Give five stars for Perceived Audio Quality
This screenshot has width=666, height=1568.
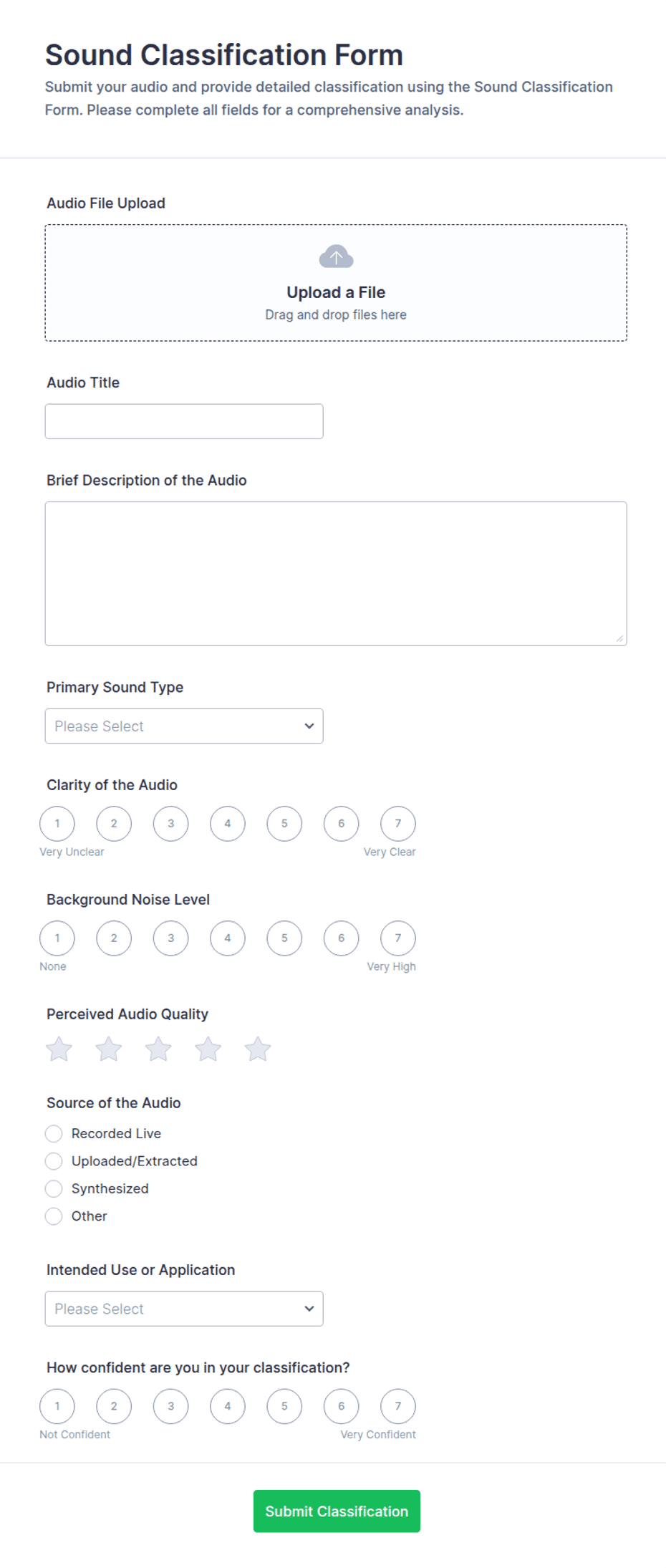pos(258,1049)
